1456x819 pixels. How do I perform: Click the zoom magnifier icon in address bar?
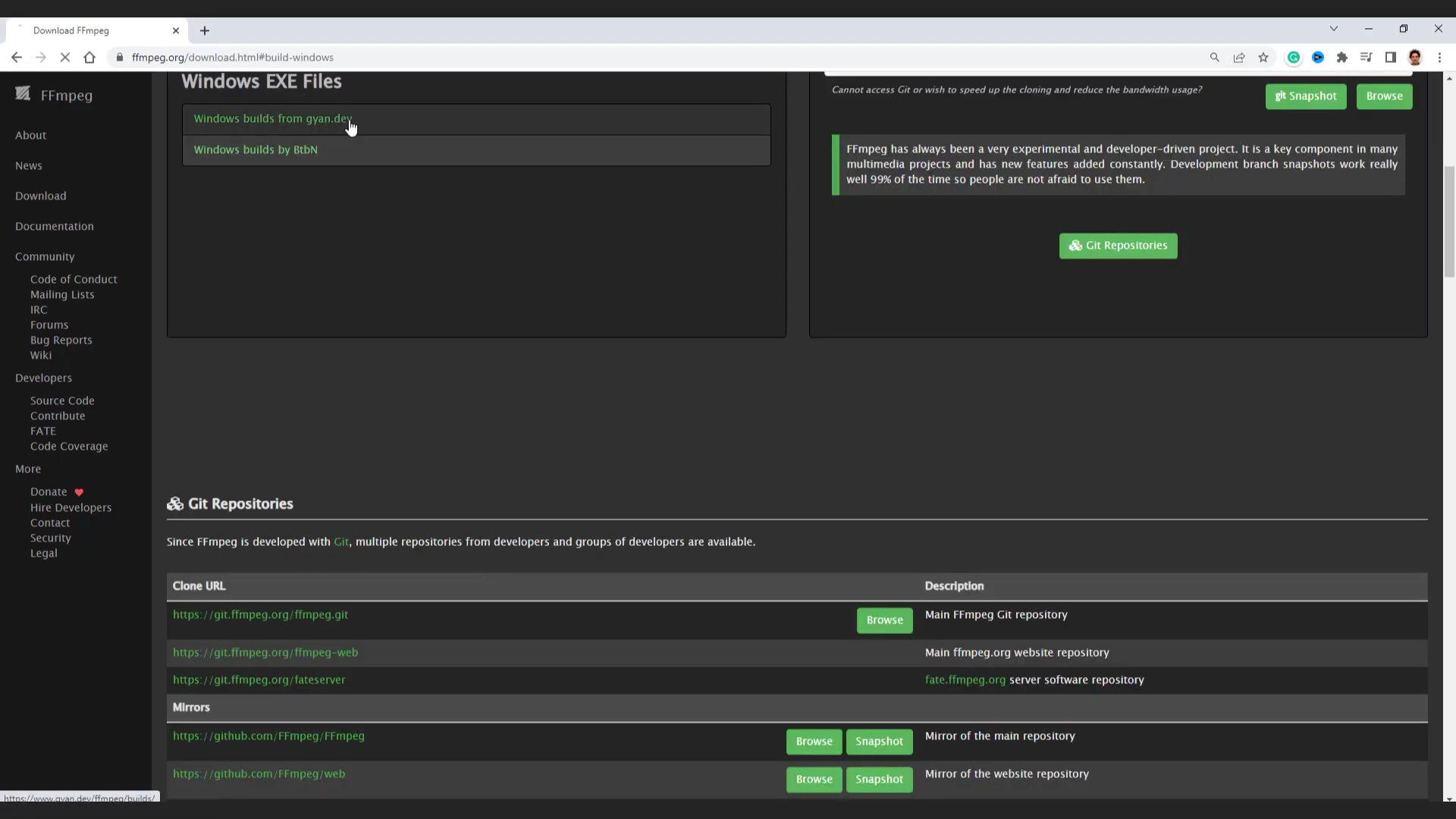(1215, 58)
